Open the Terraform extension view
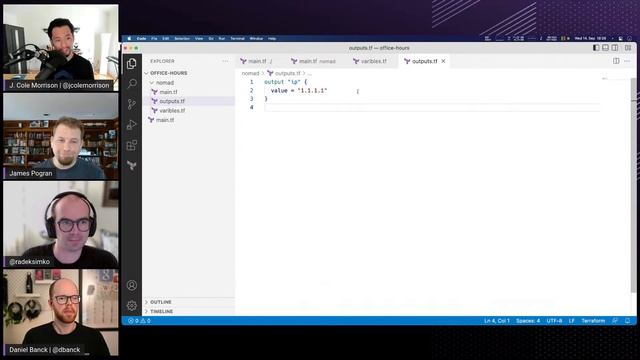 131,165
